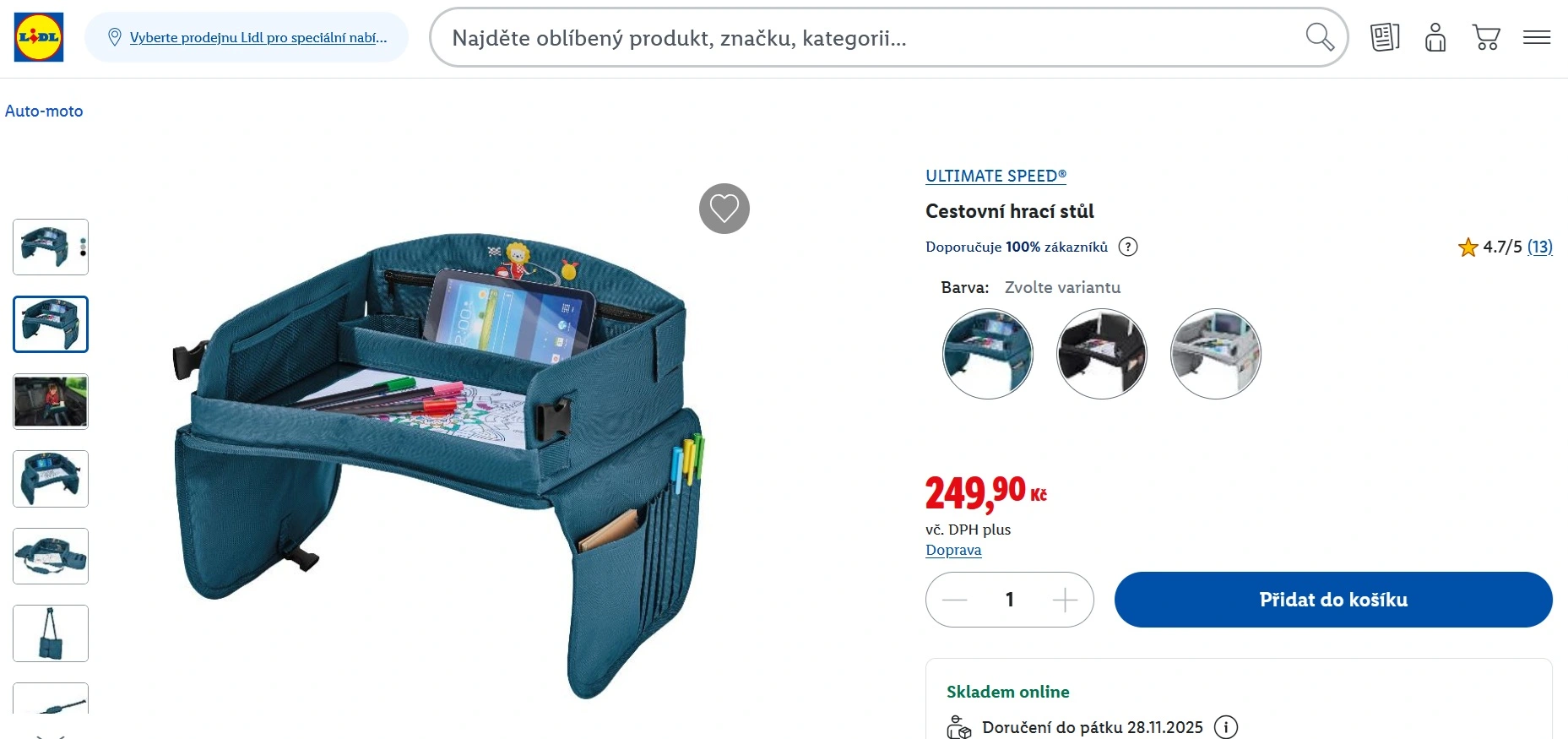Select the grey color variant
Image resolution: width=1568 pixels, height=739 pixels.
1216,354
